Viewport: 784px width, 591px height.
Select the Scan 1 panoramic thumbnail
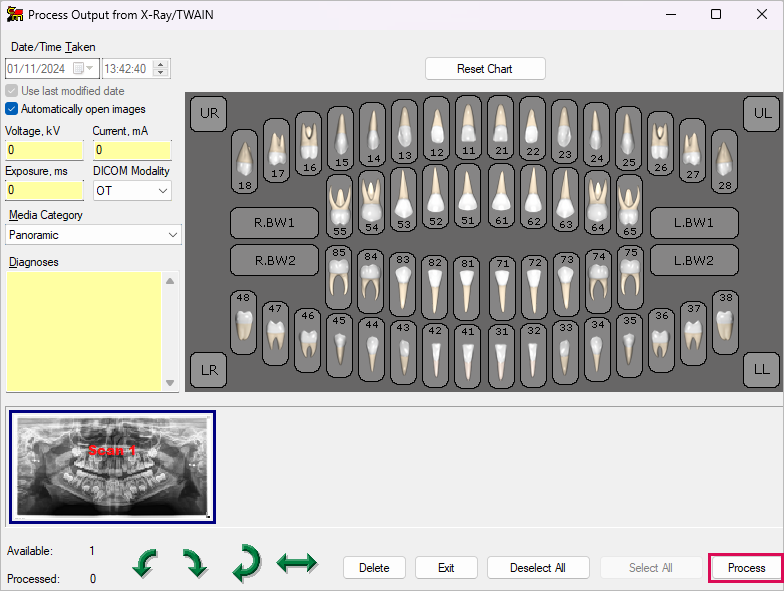pos(112,466)
